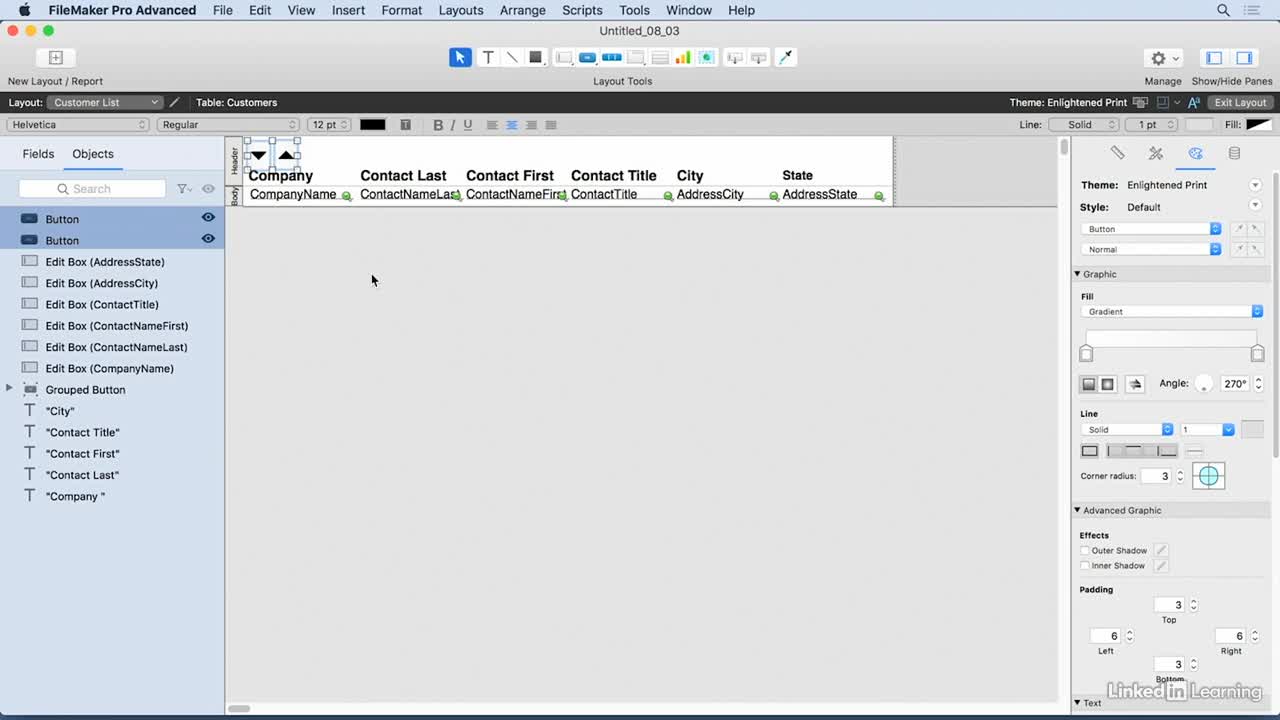
Task: Open the Format menu
Action: click(401, 10)
